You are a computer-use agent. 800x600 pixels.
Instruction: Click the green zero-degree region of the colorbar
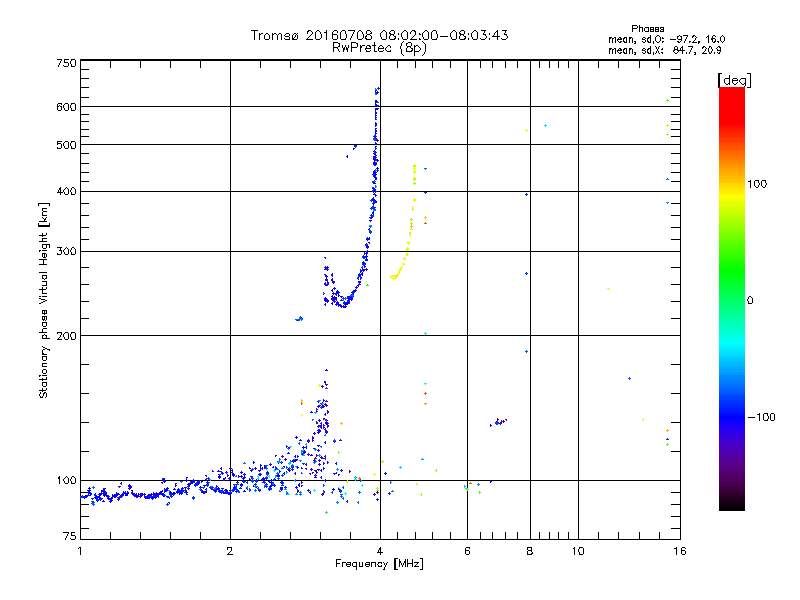[732, 301]
